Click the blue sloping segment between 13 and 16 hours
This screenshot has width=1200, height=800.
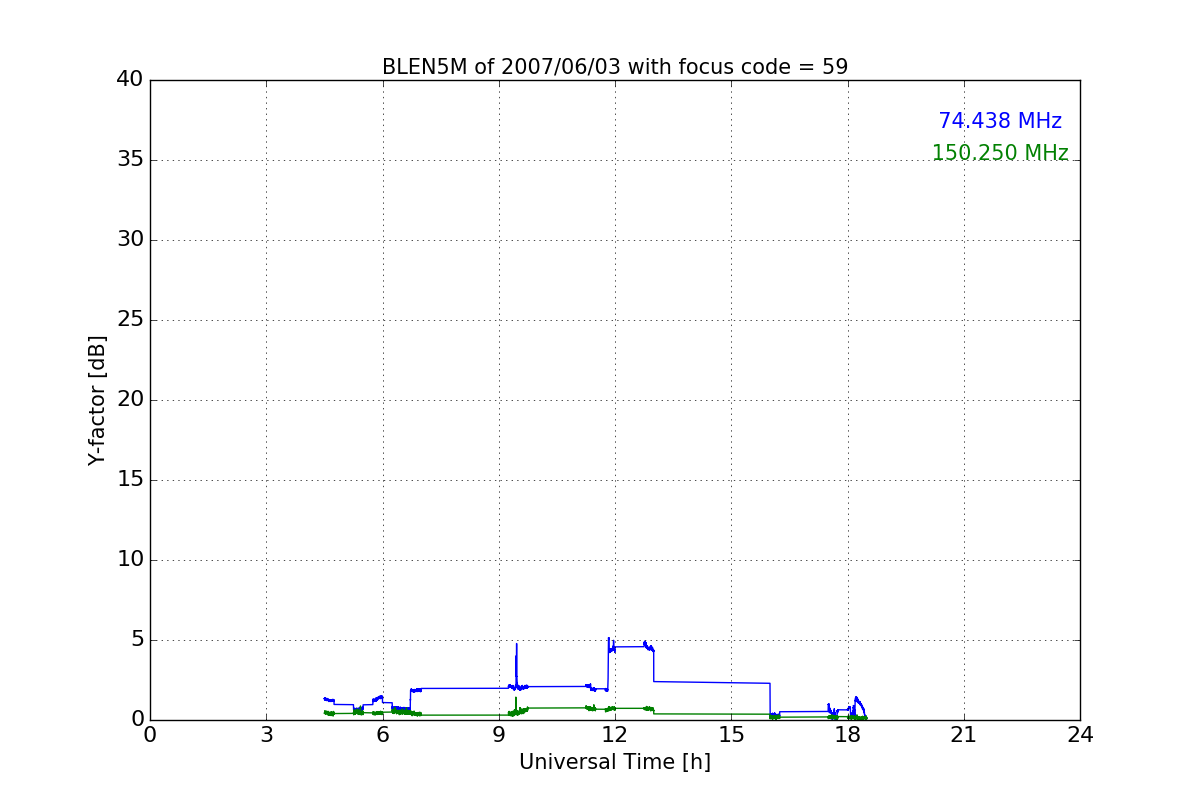(x=712, y=682)
